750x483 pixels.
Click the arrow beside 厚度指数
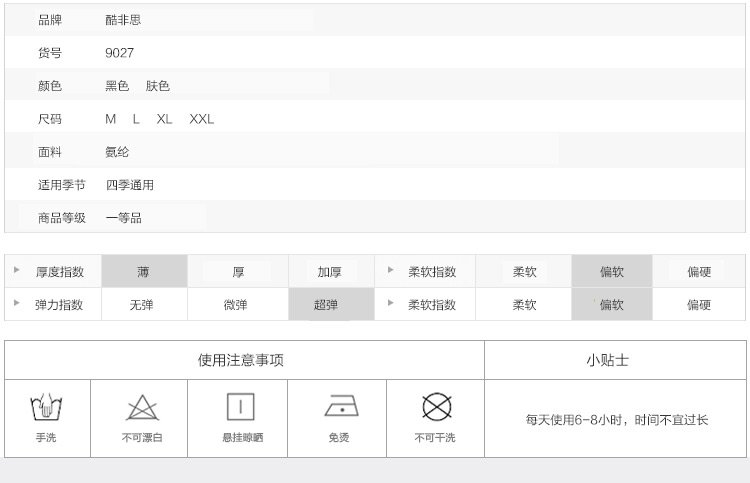[17, 270]
